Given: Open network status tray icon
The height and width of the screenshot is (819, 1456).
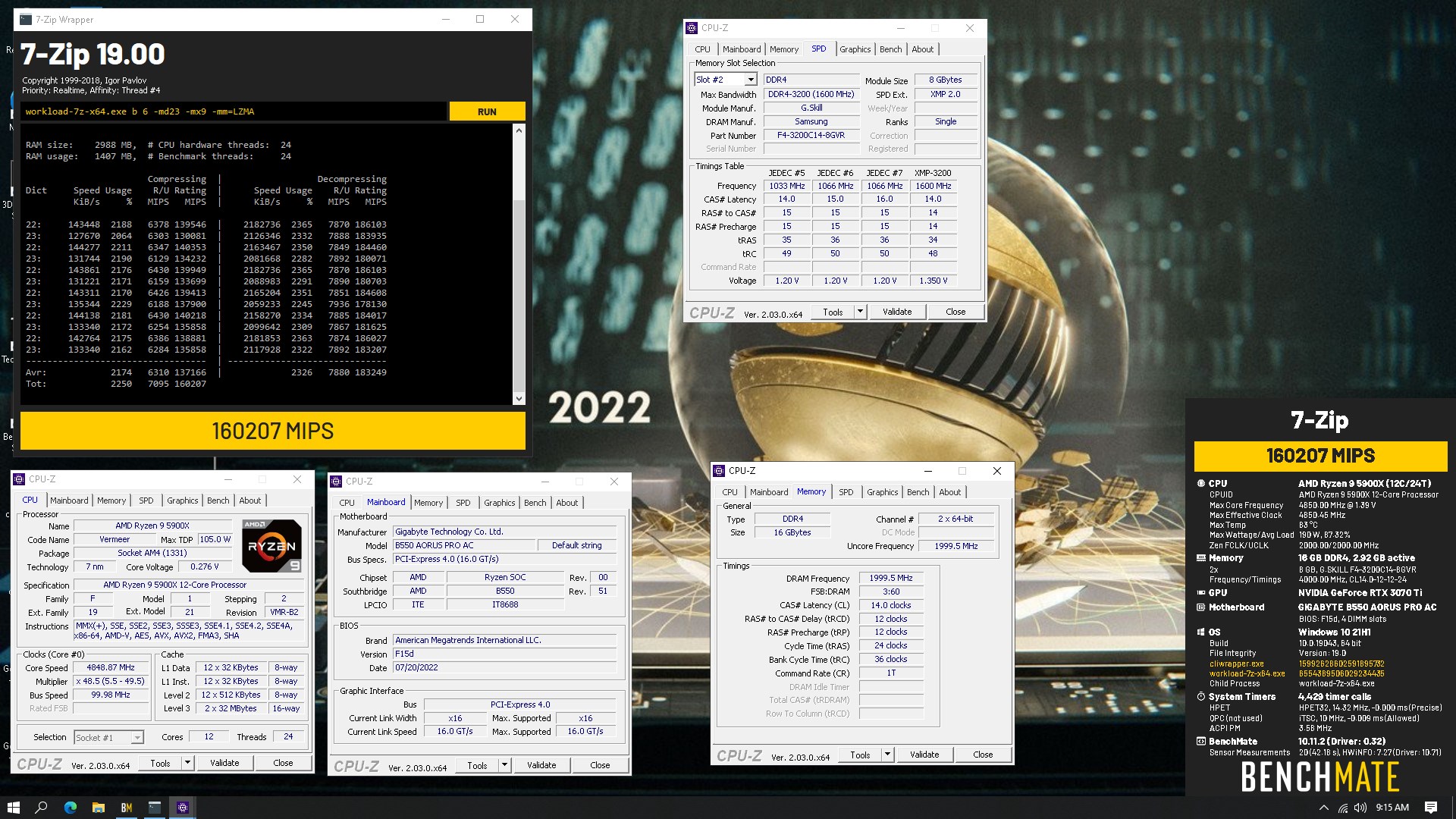Looking at the screenshot, I should (x=1343, y=808).
